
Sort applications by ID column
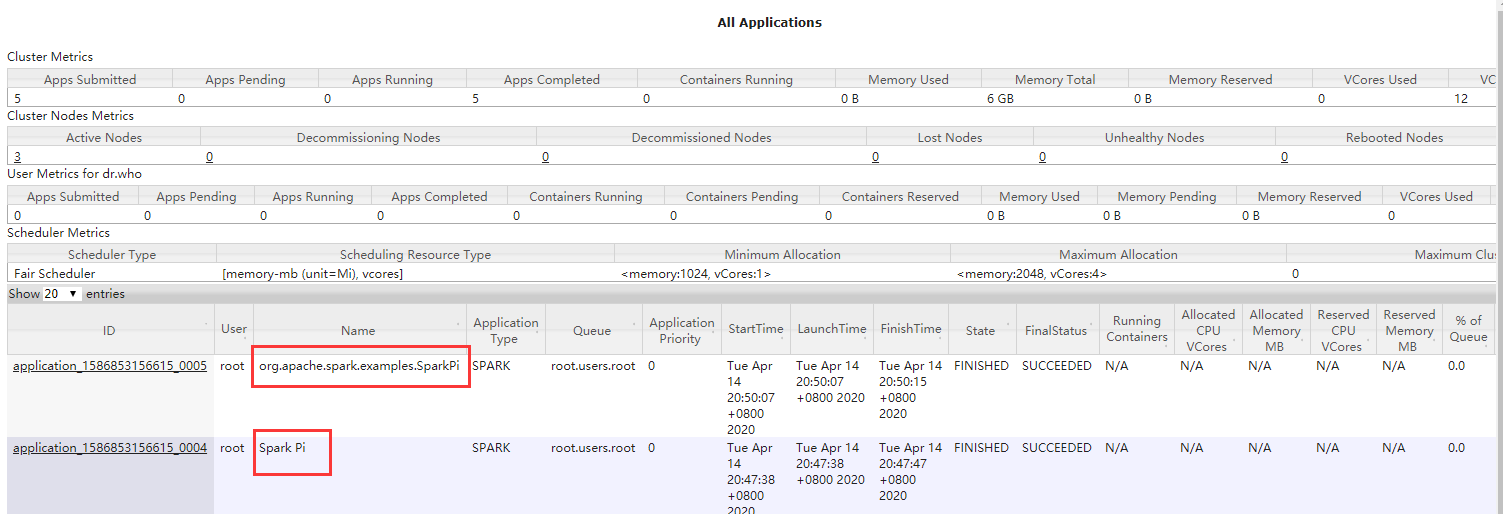110,330
